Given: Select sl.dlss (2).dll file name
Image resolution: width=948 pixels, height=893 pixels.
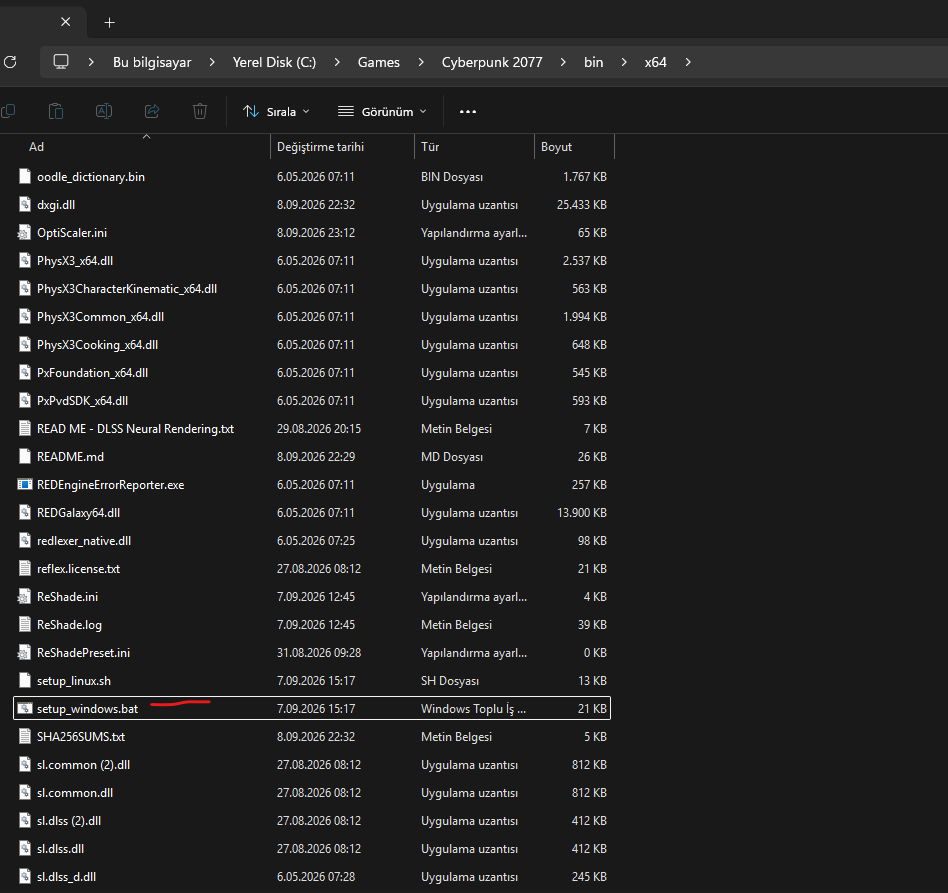Looking at the screenshot, I should [69, 821].
